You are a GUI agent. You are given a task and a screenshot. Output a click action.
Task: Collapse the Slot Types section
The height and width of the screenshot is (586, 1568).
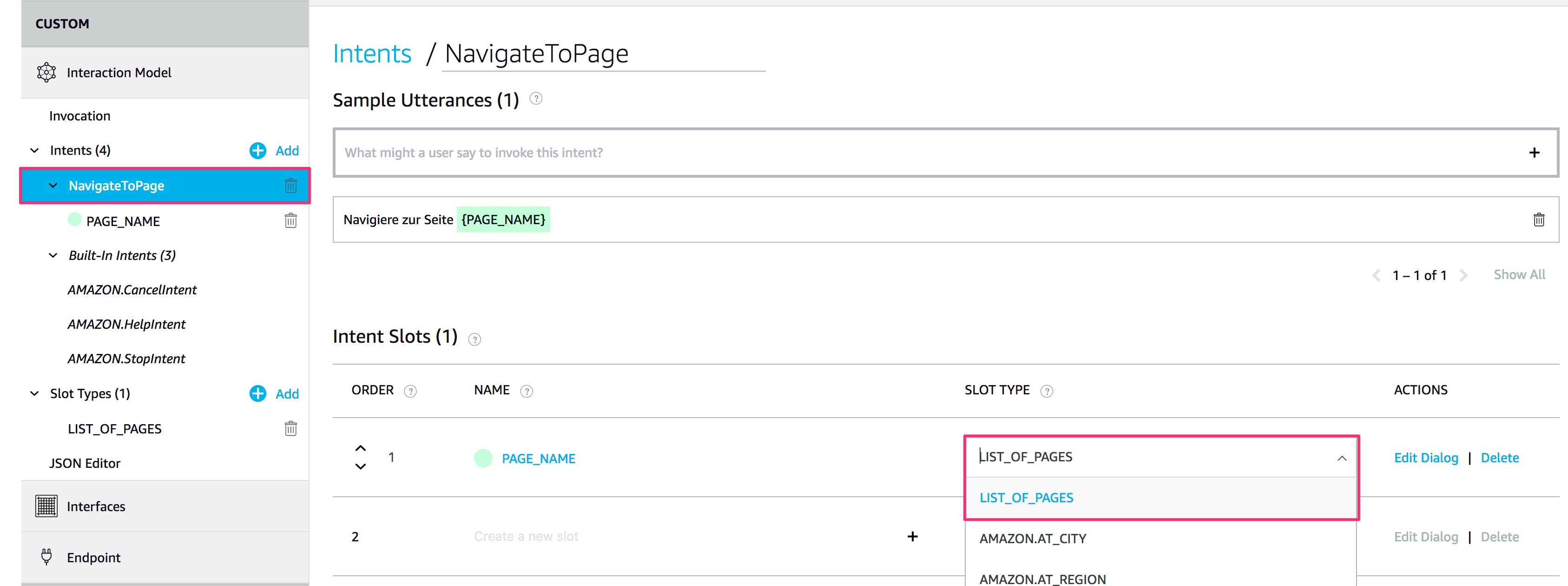35,393
